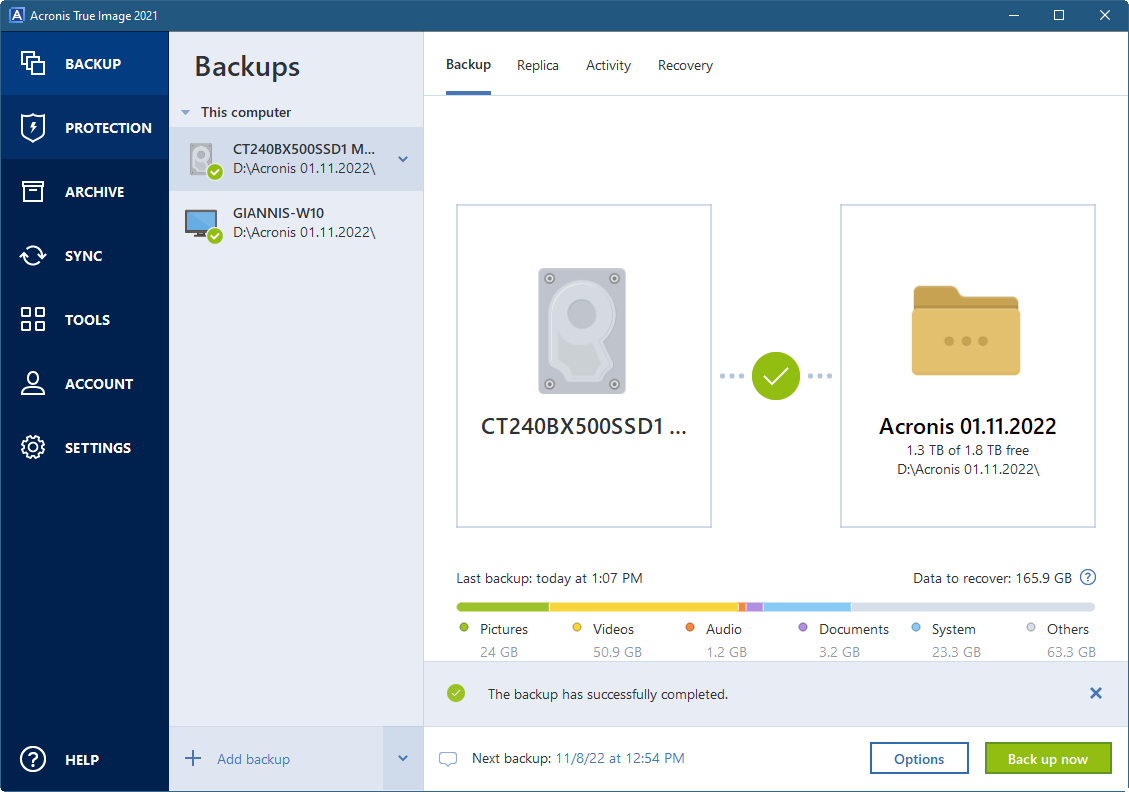Collapse the This computer group

[x=186, y=112]
